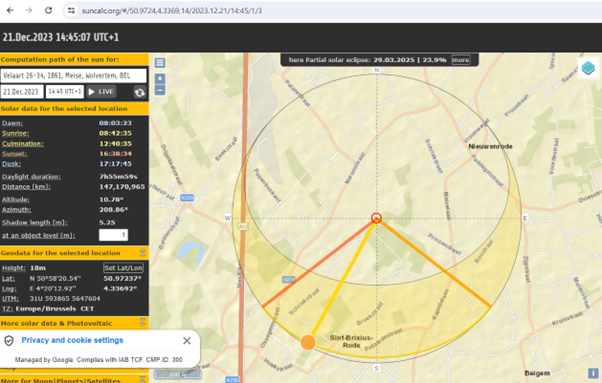The image size is (602, 383).
Task: Click the 21.Dec.2023 date field
Action: point(22,92)
